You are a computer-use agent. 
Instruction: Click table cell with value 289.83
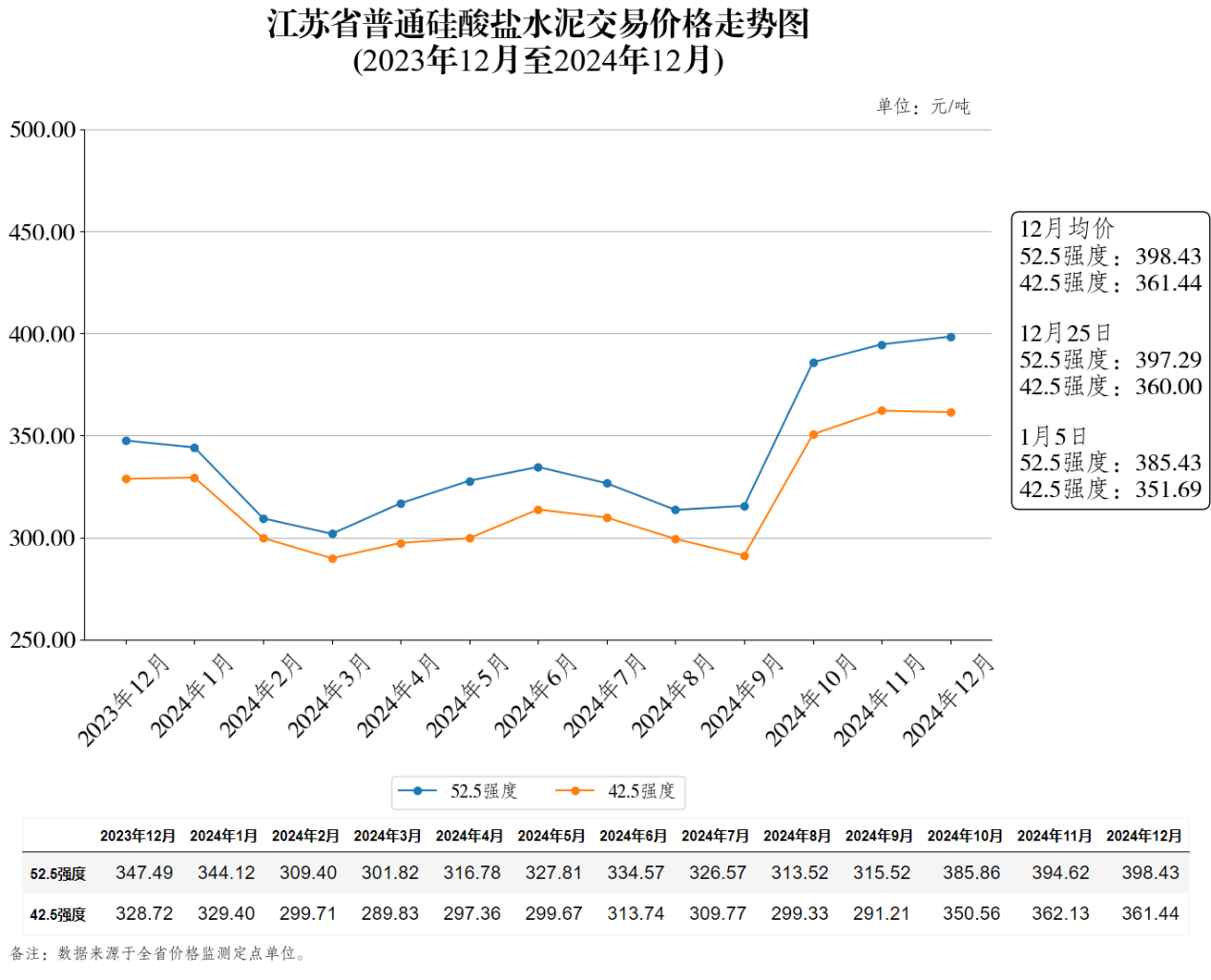click(x=389, y=914)
